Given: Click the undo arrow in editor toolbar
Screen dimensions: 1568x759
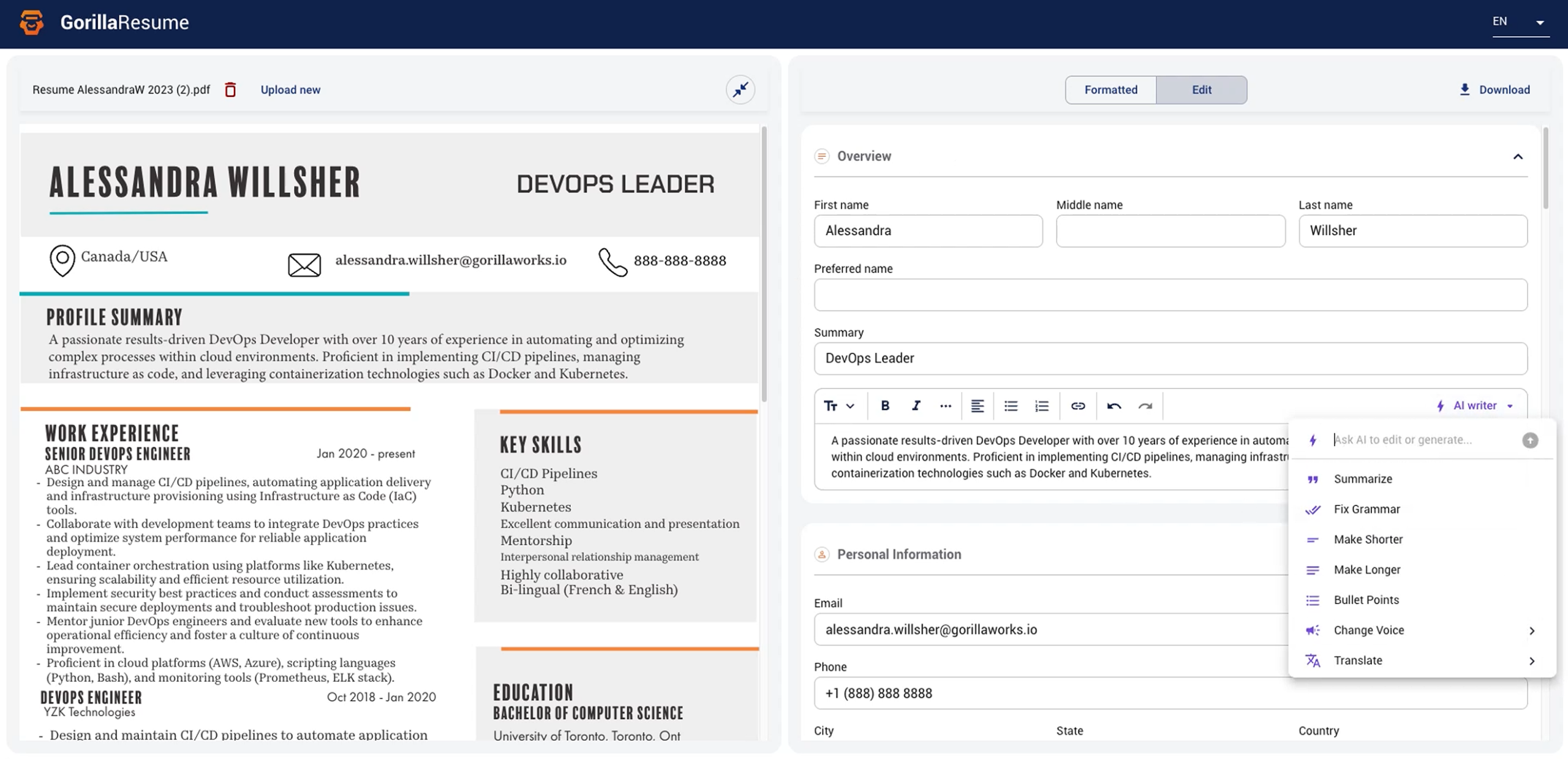Looking at the screenshot, I should pyautogui.click(x=1114, y=406).
